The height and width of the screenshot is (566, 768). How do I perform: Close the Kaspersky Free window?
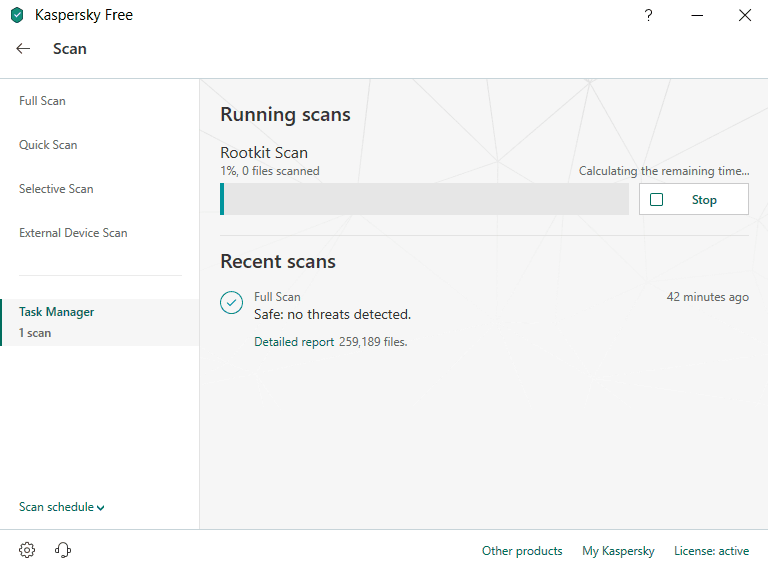point(745,15)
